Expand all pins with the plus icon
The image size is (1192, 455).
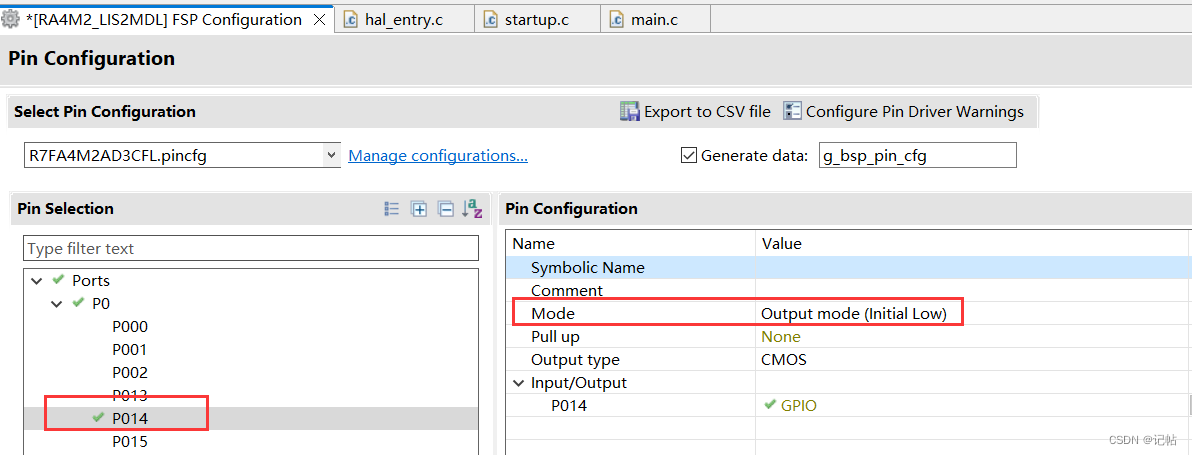(419, 209)
